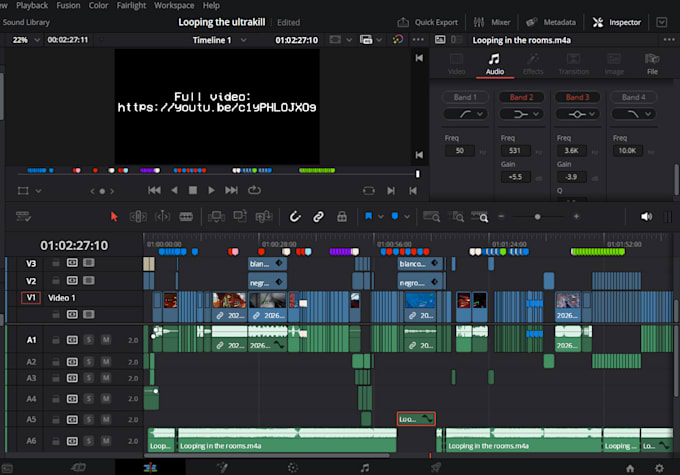Click the Detail zoom icon
Viewport: 680px width, 475px height.
pyautogui.click(x=456, y=216)
